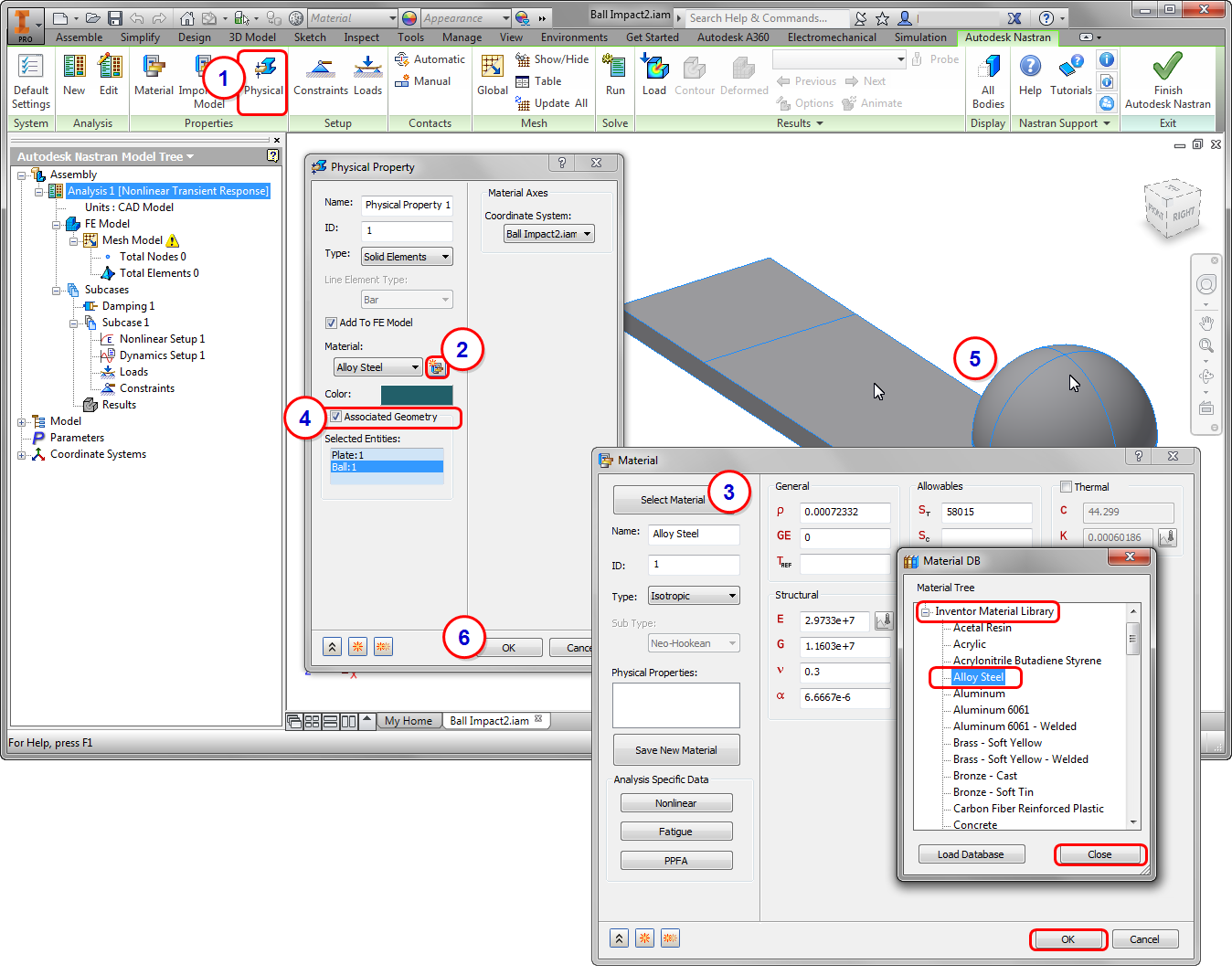1232x975 pixels.
Task: Collapse the Subcases tree node
Action: (57, 290)
